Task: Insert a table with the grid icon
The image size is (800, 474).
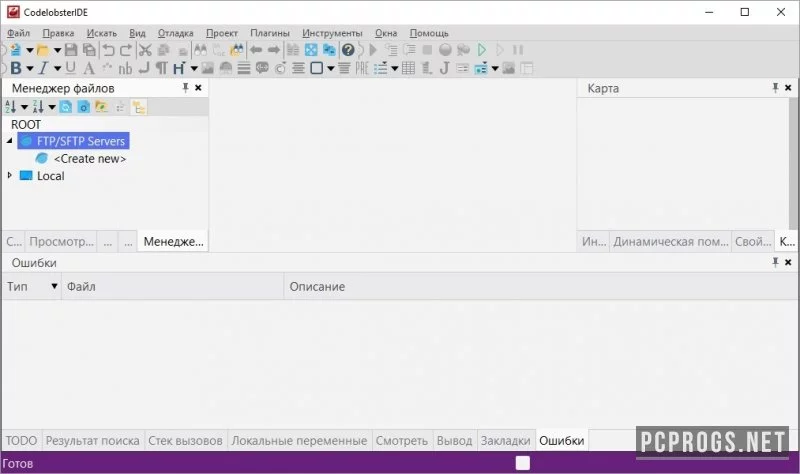Action: click(408, 68)
